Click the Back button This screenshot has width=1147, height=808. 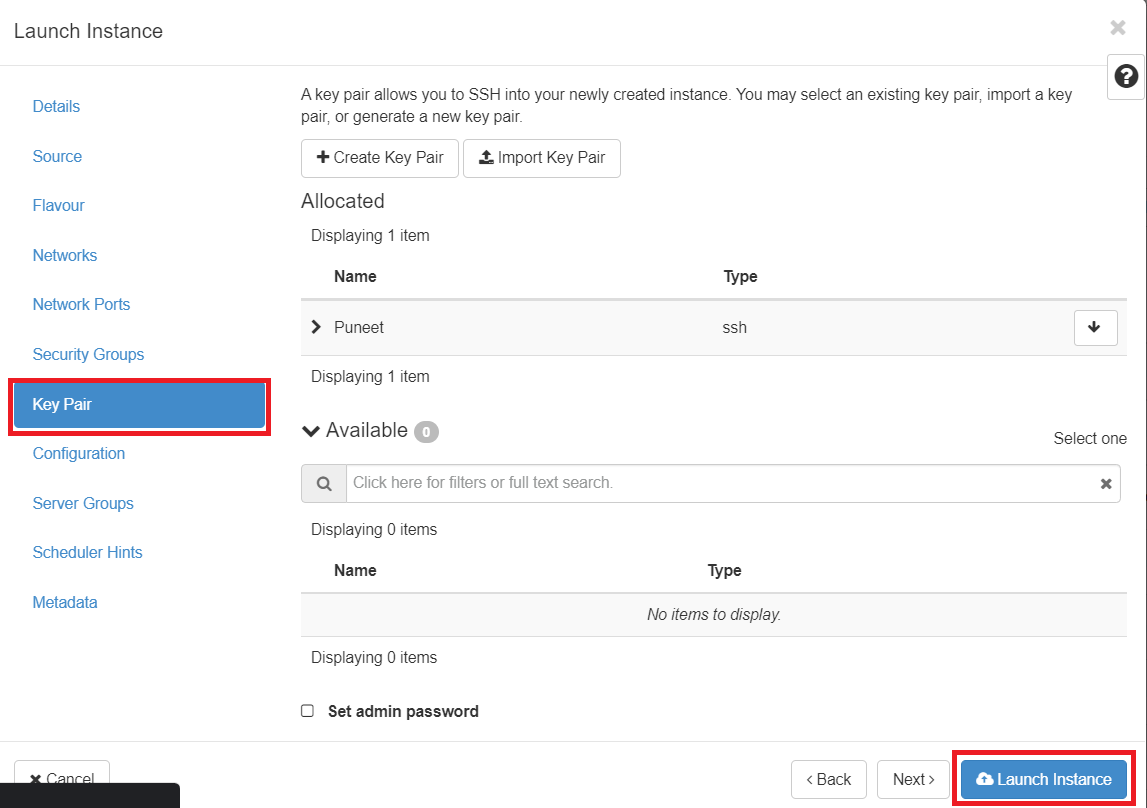tap(828, 779)
